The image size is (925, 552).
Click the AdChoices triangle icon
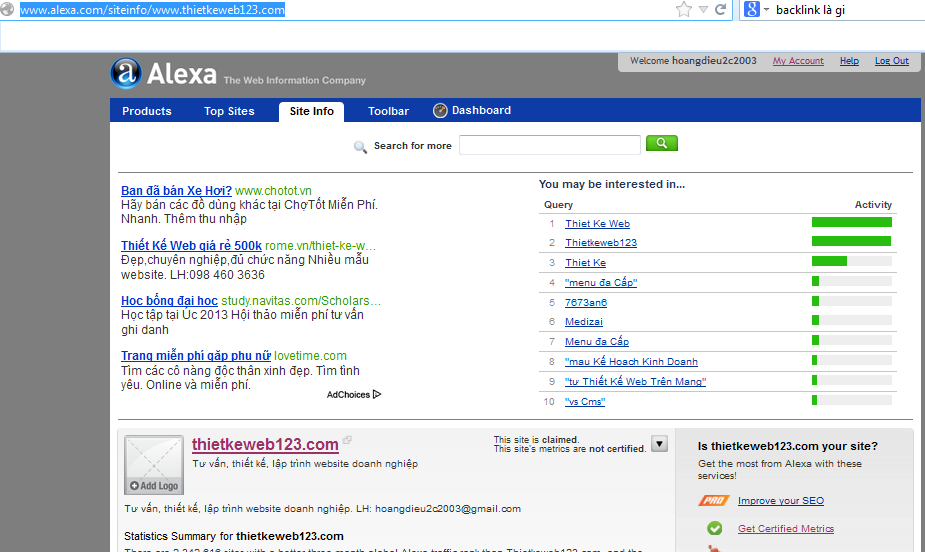click(377, 394)
